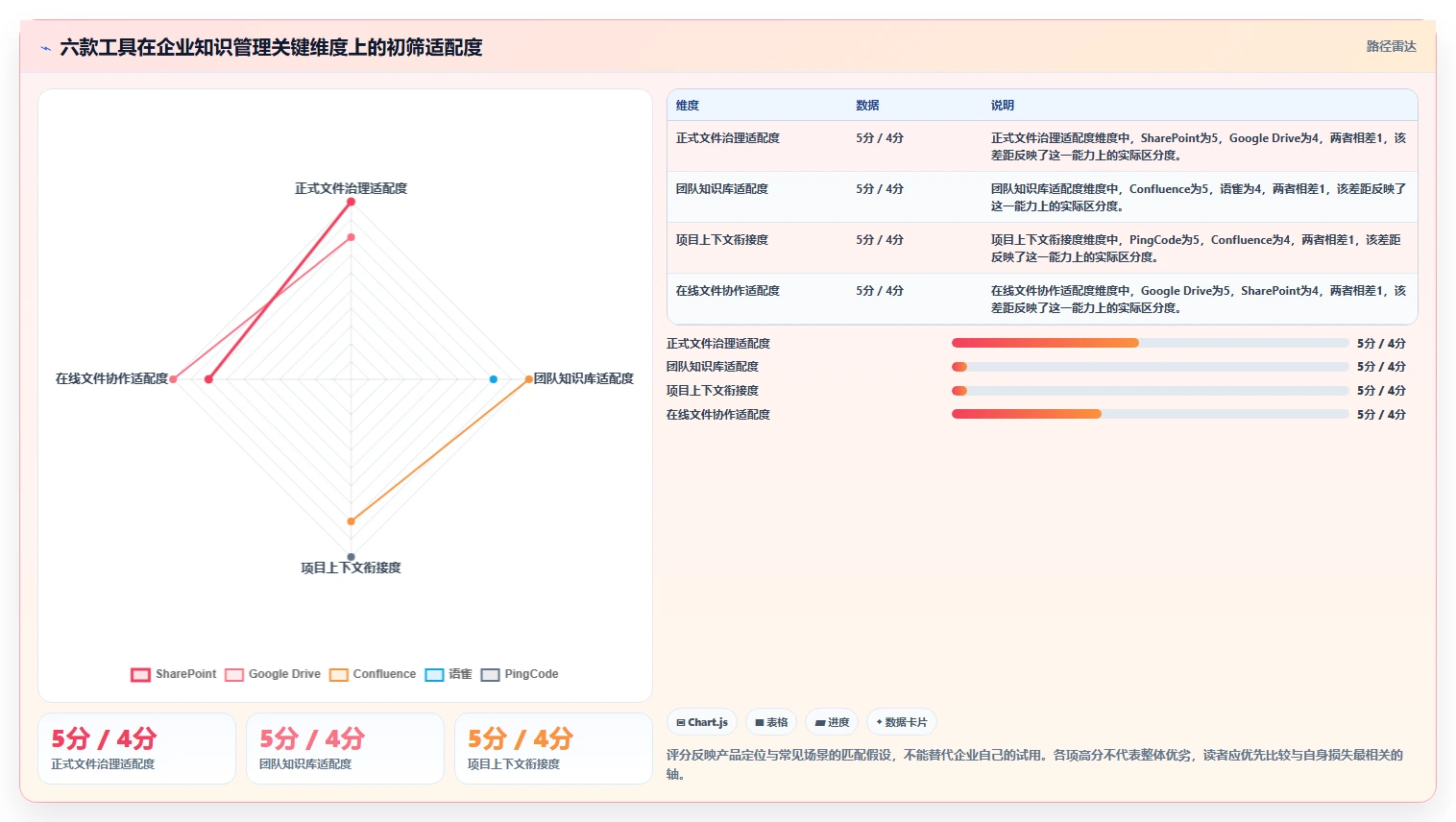
Task: Click the 进度 tag
Action: tap(832, 722)
